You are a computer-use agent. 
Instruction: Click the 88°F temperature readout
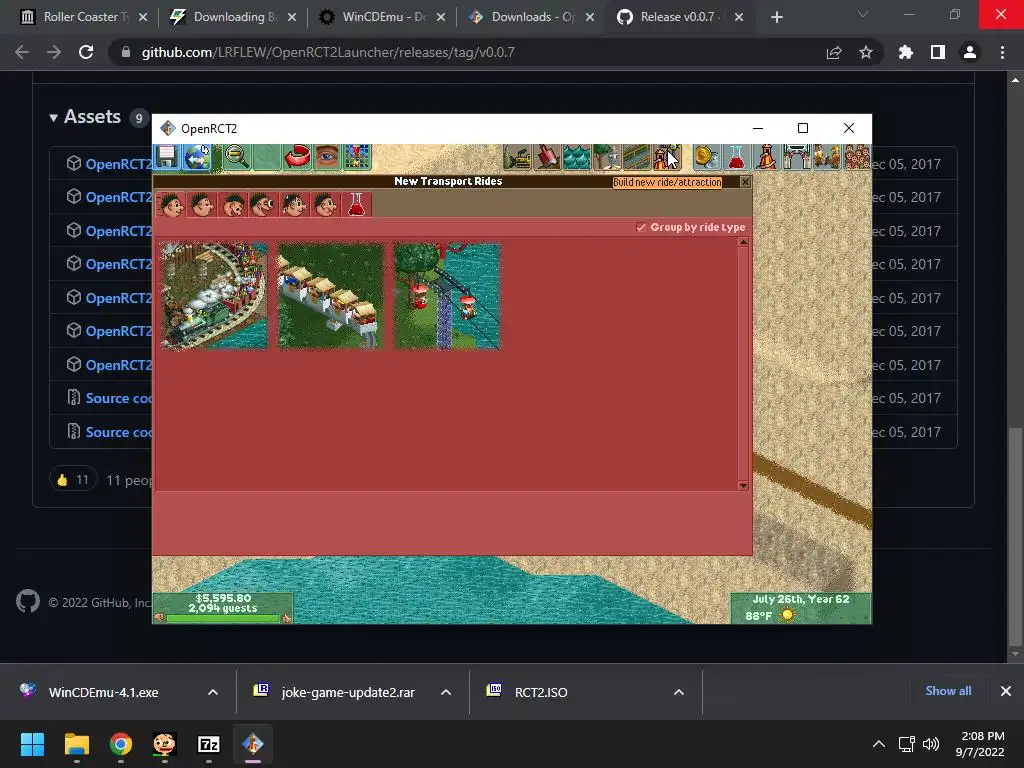coord(759,616)
